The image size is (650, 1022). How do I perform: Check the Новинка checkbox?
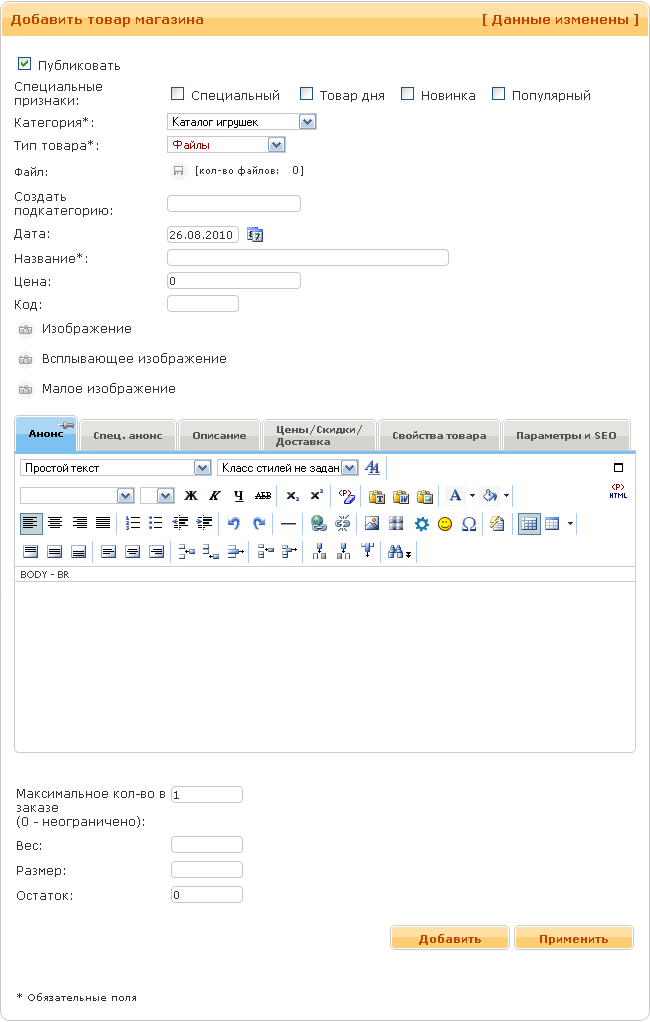click(x=407, y=94)
